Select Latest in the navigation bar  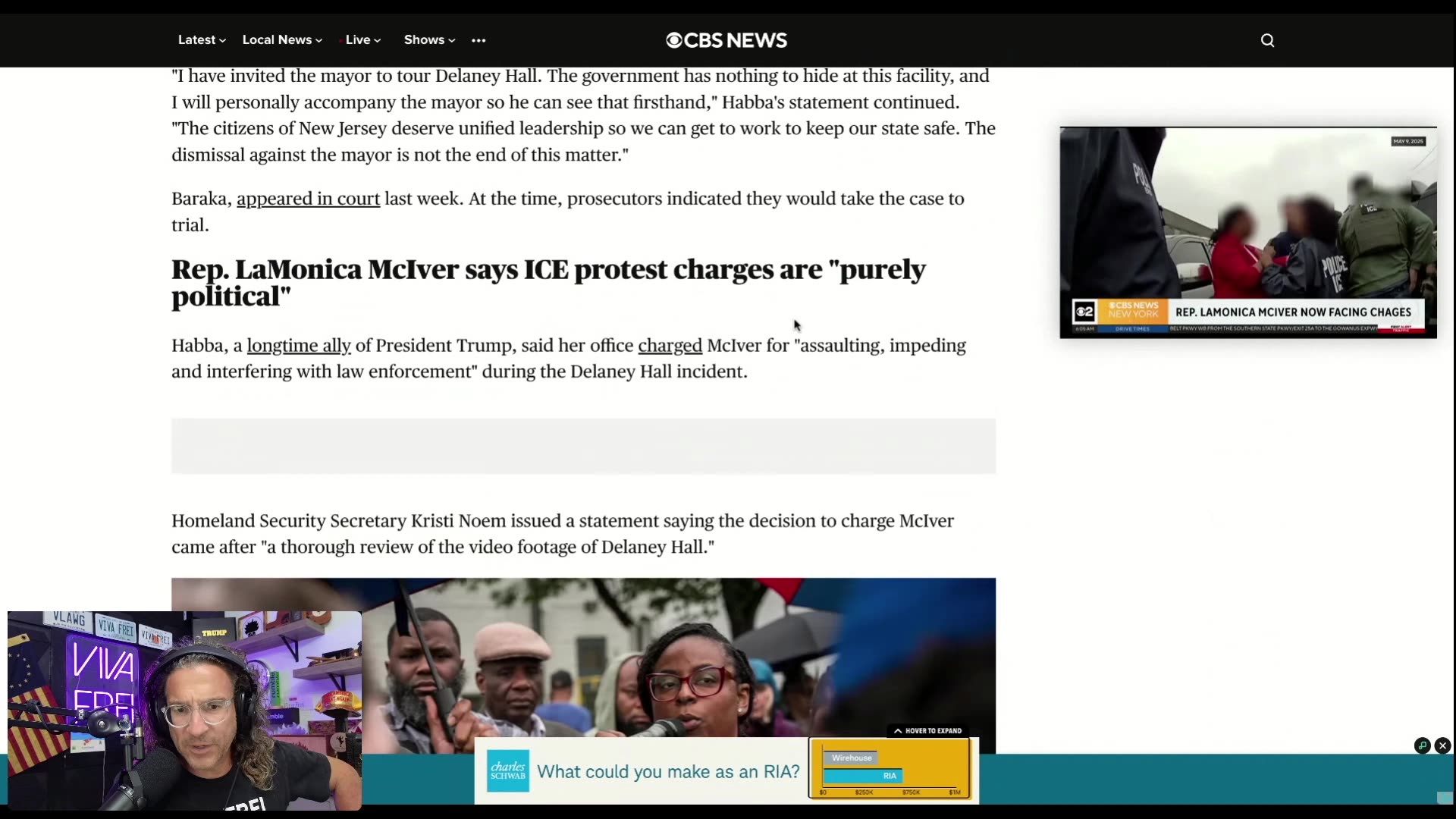[197, 40]
